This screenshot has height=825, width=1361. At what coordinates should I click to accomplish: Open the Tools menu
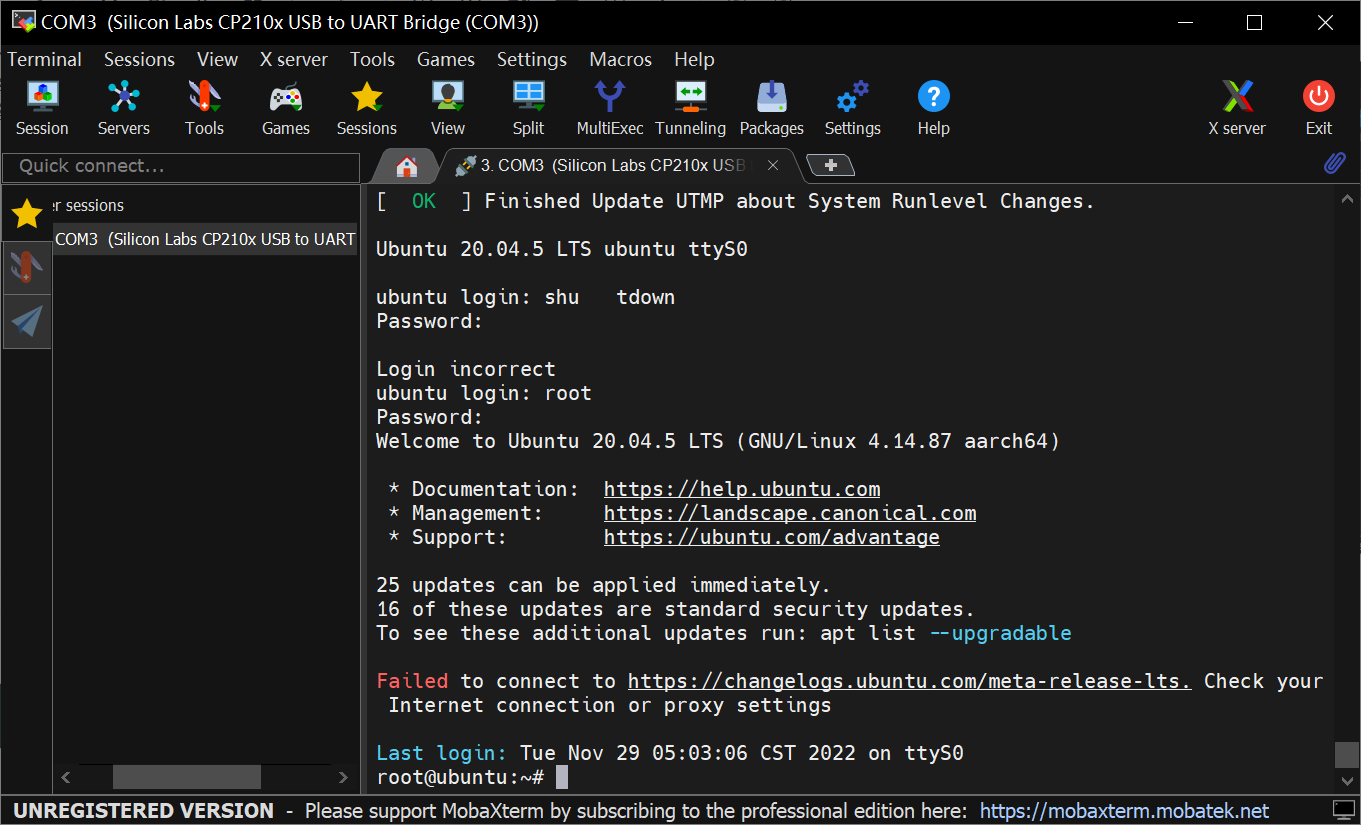pyautogui.click(x=372, y=59)
